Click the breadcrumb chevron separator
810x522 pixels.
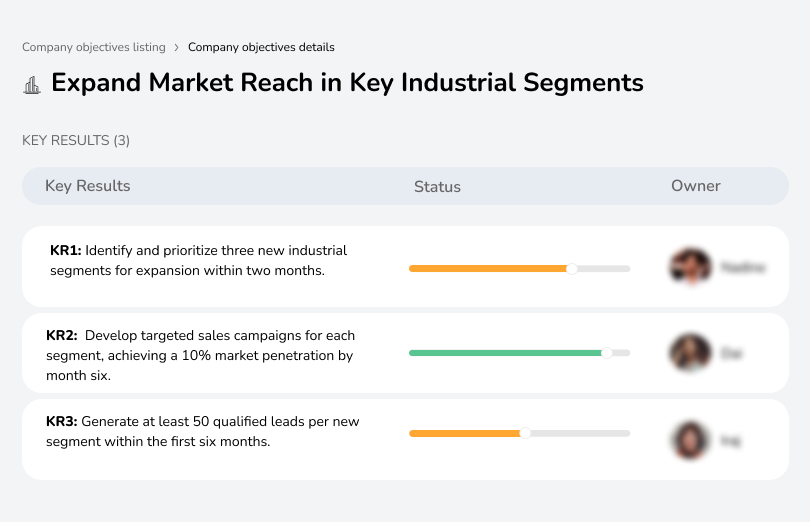pyautogui.click(x=177, y=48)
